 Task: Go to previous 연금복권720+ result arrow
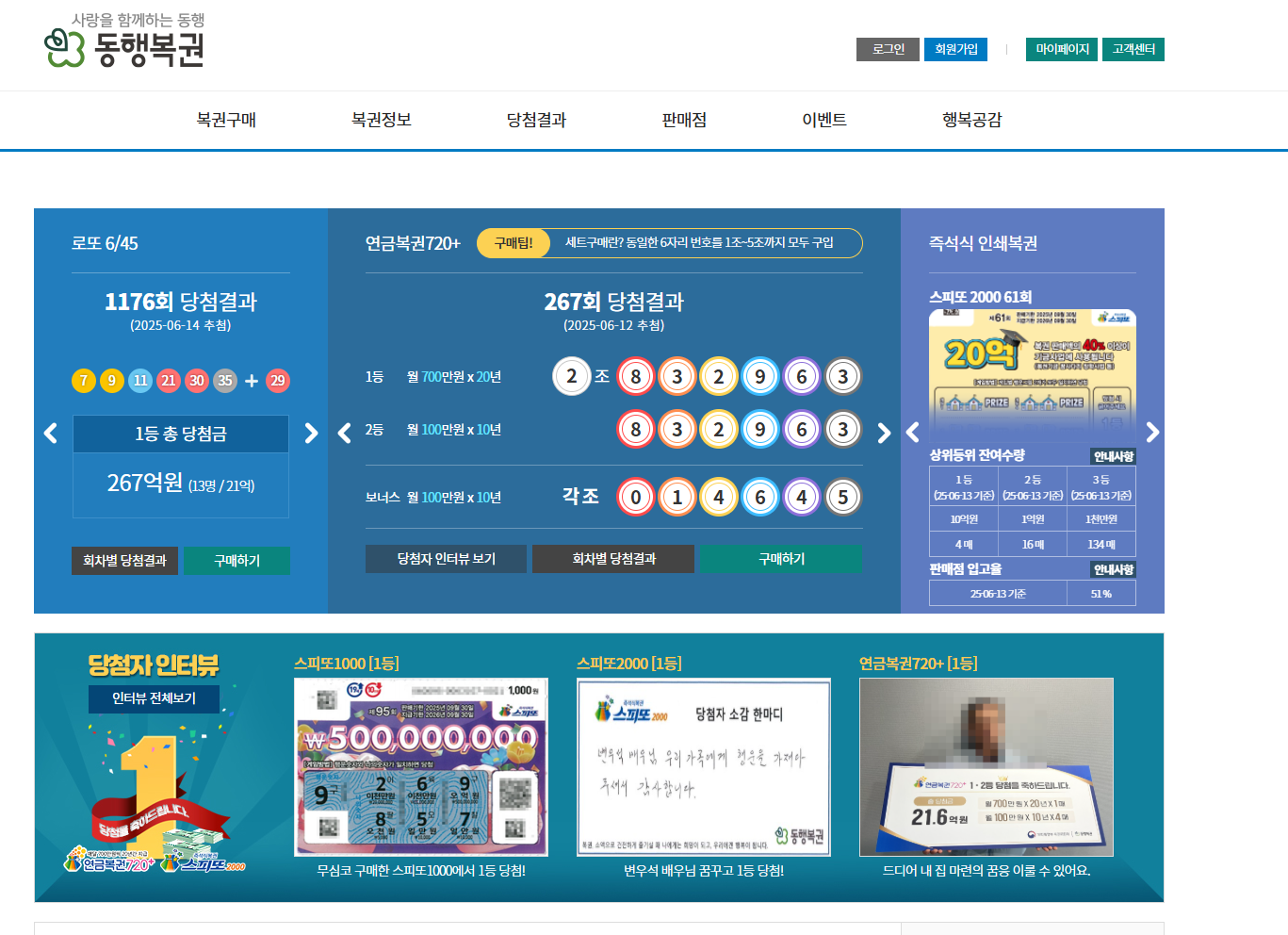coord(345,433)
